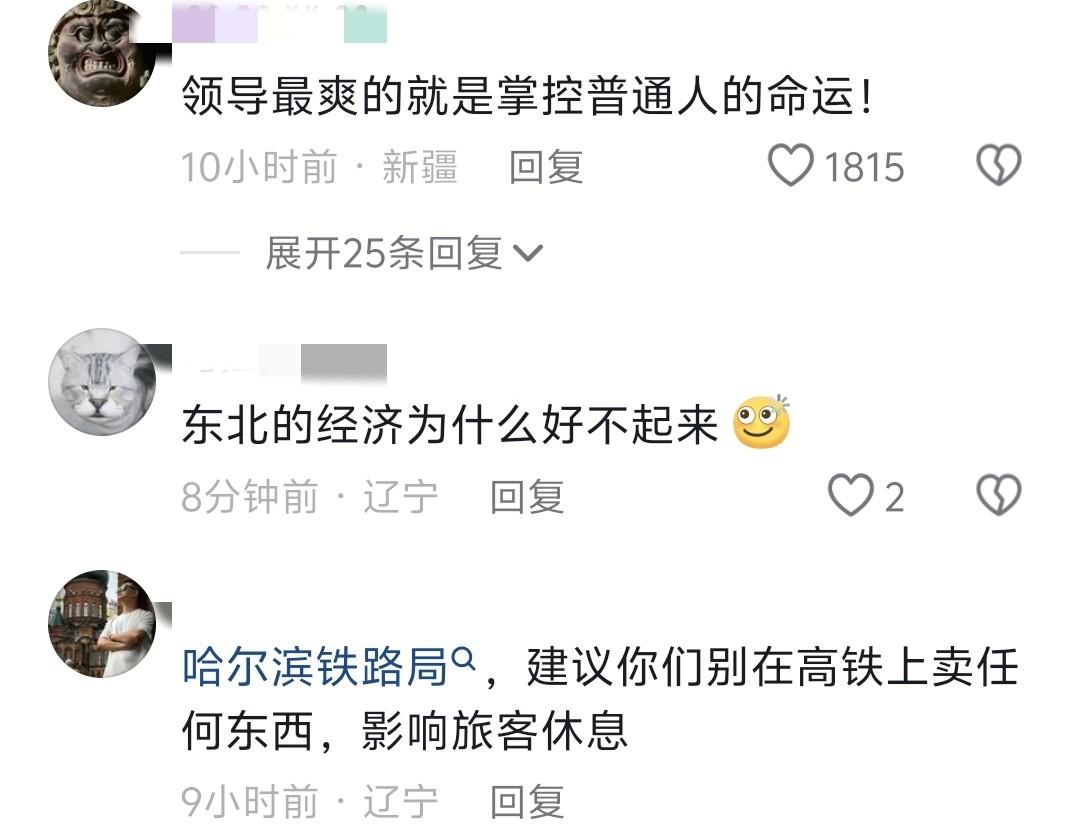The height and width of the screenshot is (830, 1080).
Task: Reply to the Xinjiang comment
Action: coord(546,167)
